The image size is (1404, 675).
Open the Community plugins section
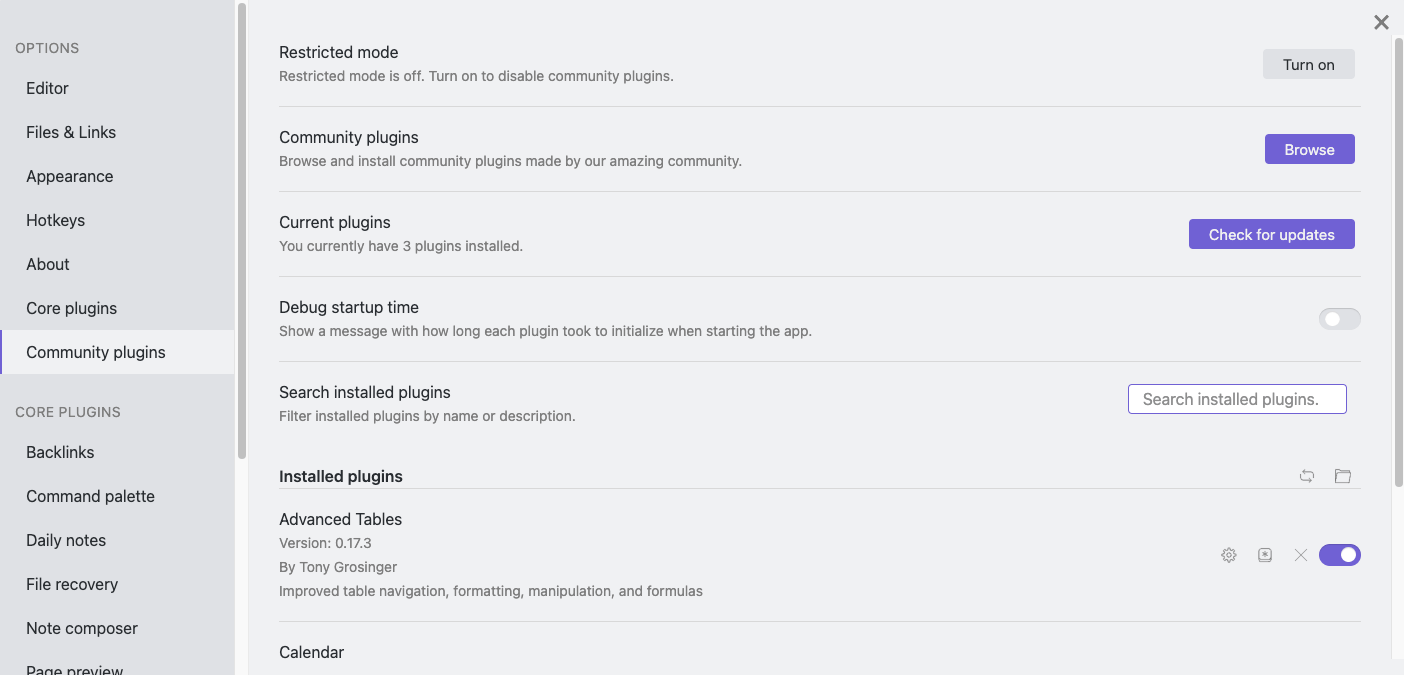(95, 352)
